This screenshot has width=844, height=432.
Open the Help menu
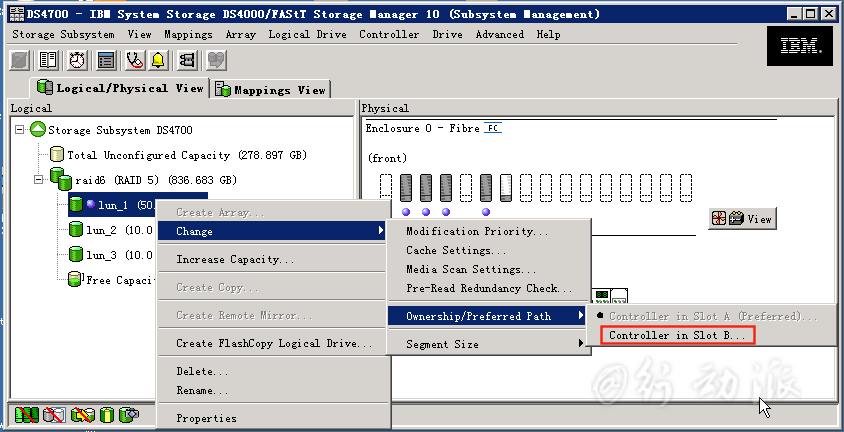pyautogui.click(x=548, y=34)
